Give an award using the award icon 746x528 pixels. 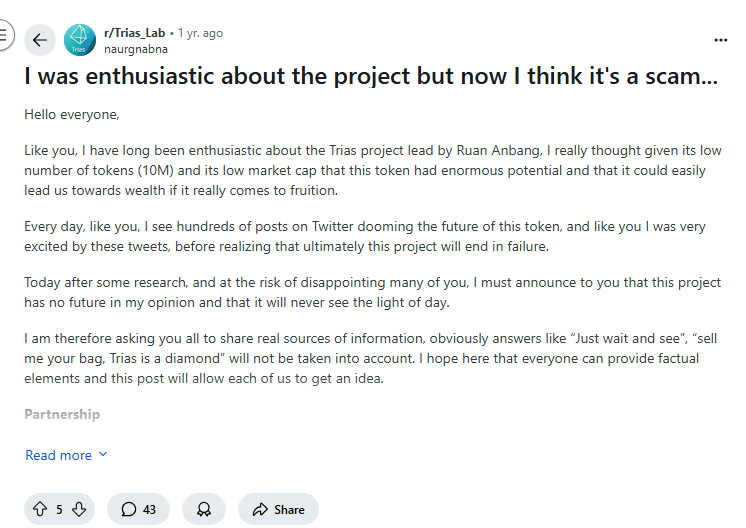point(204,509)
